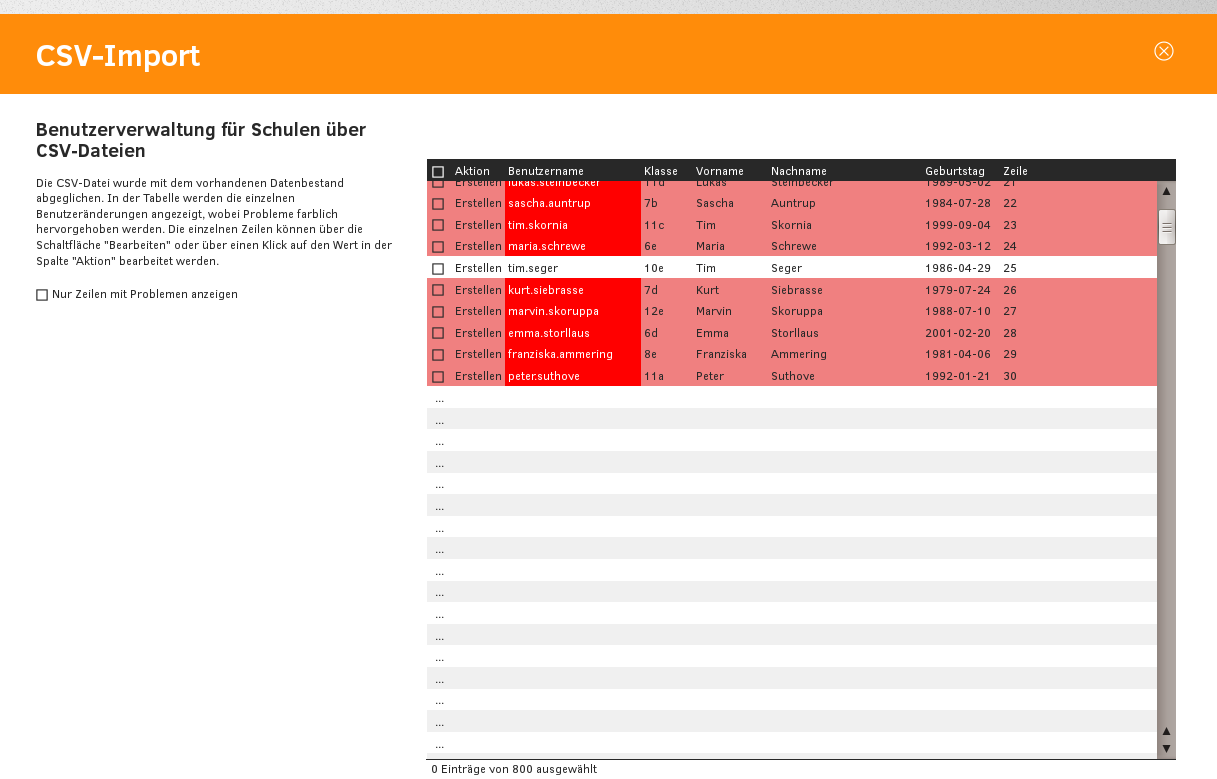
Task: Click the highlighted username franziska.ammering
Action: tap(560, 355)
